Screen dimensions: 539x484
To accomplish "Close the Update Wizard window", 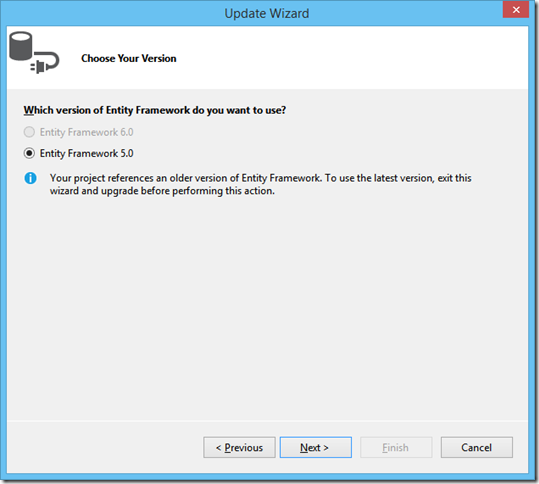I will pos(516,10).
